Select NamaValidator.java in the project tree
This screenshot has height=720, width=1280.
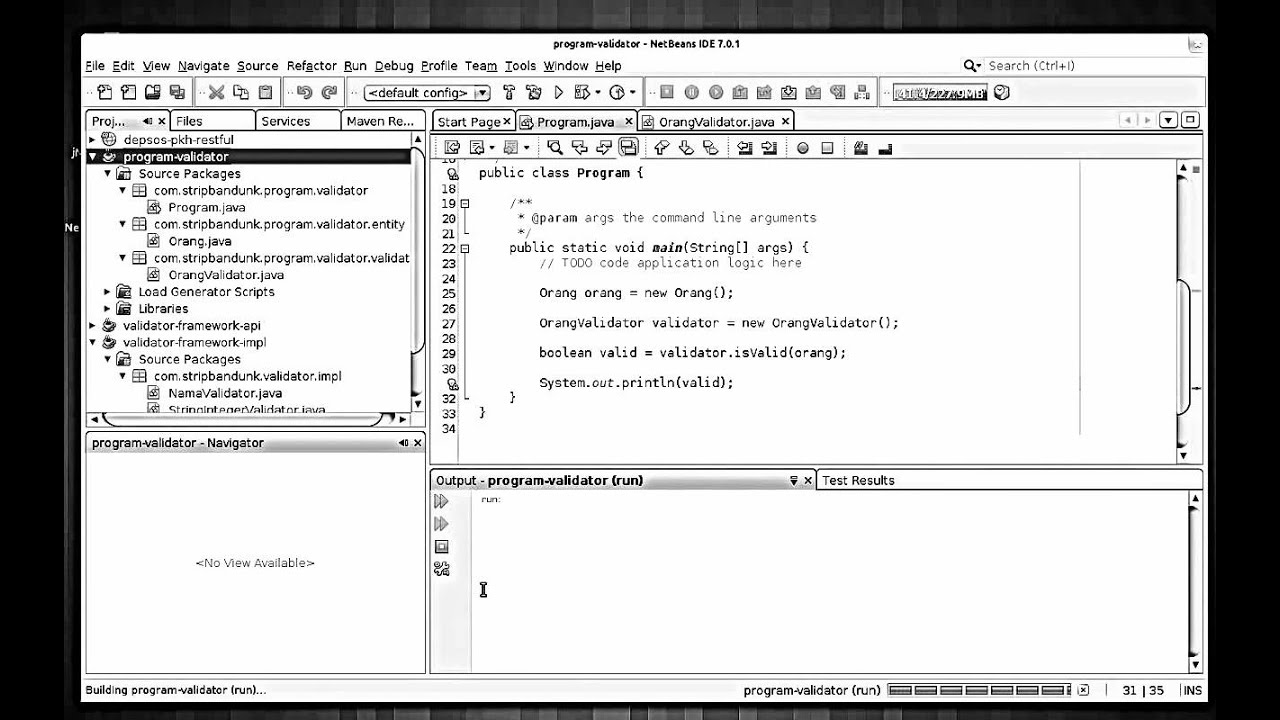tap(225, 393)
